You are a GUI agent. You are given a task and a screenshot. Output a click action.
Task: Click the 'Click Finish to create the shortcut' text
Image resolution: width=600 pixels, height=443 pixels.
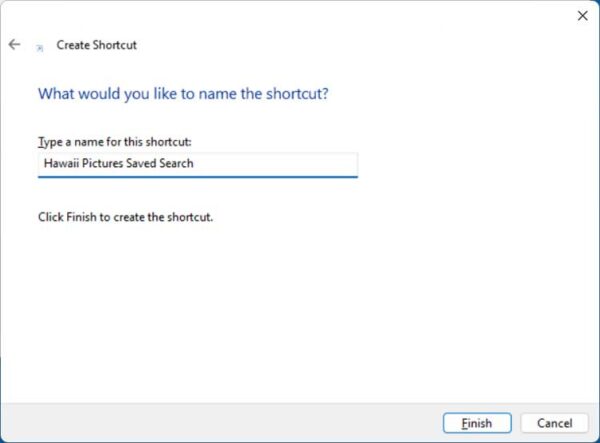125,217
